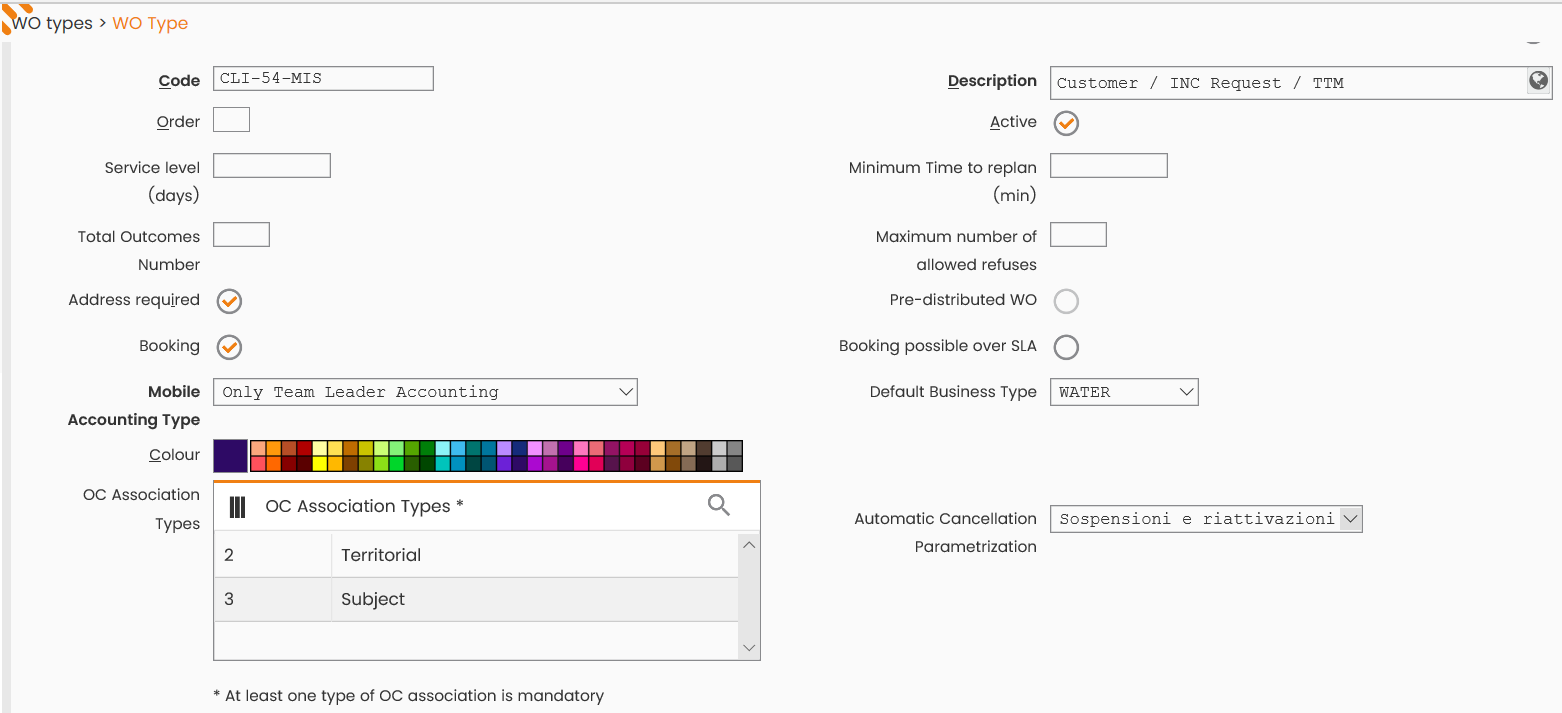The height and width of the screenshot is (713, 1562).
Task: Open the Mobile Accounting Type dropdown
Action: [425, 392]
